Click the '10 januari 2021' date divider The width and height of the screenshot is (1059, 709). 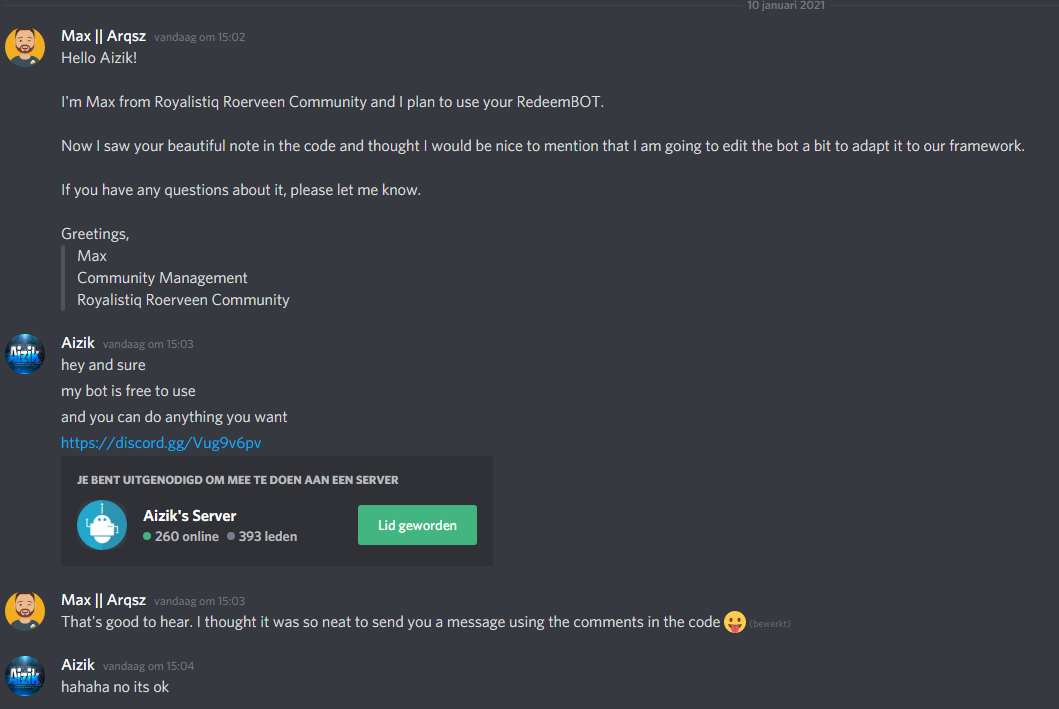[x=786, y=6]
